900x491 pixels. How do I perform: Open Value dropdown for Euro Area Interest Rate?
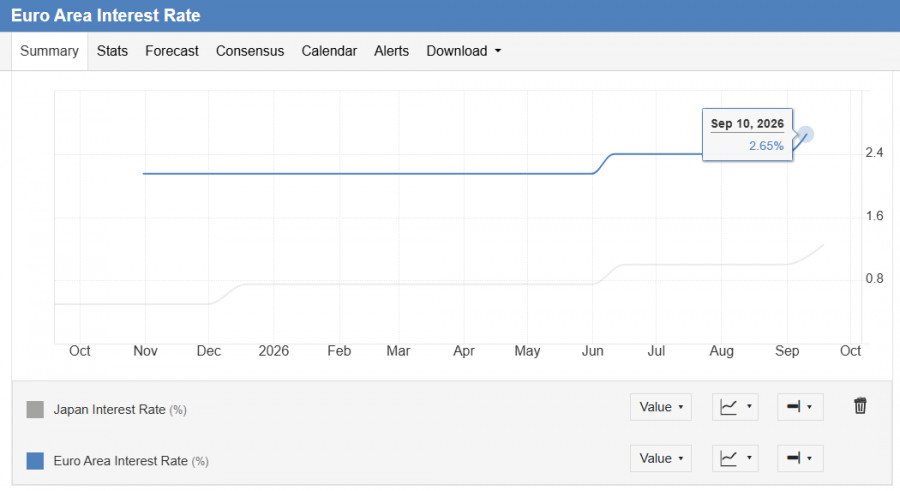(x=661, y=458)
